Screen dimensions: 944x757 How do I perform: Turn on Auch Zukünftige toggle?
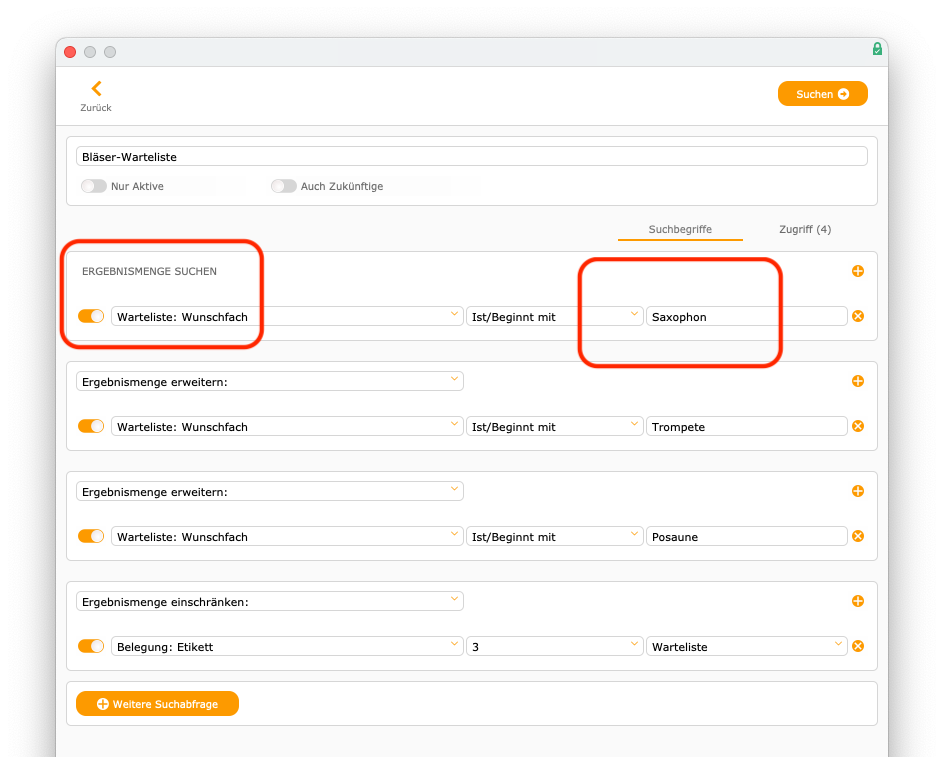click(x=284, y=186)
